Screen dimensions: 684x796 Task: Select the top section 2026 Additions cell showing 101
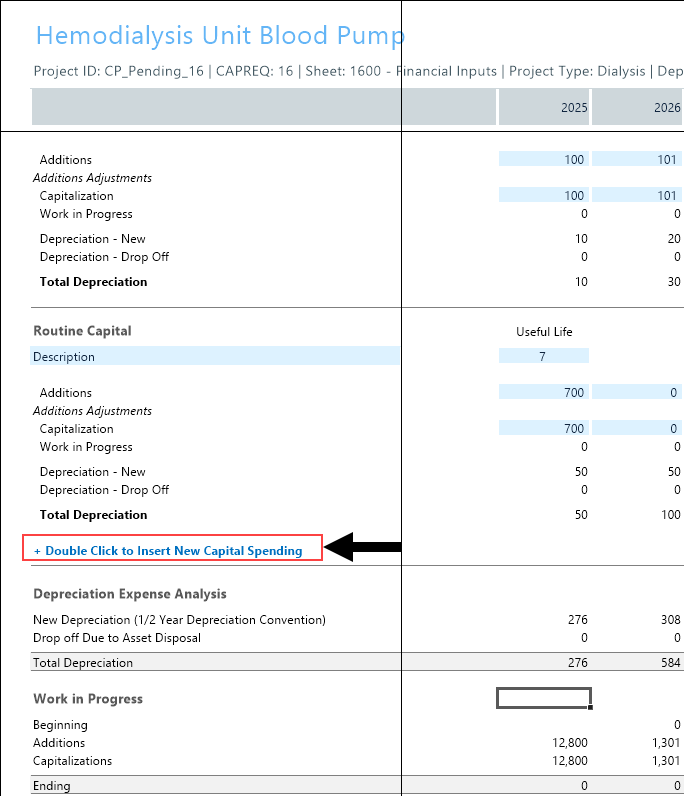click(638, 159)
